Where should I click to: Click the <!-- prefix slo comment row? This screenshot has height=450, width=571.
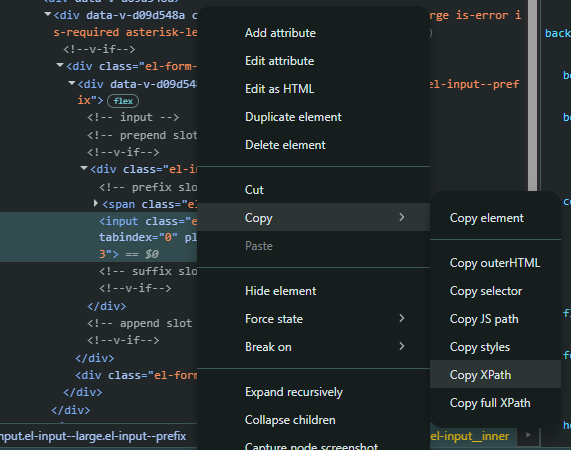[148, 187]
